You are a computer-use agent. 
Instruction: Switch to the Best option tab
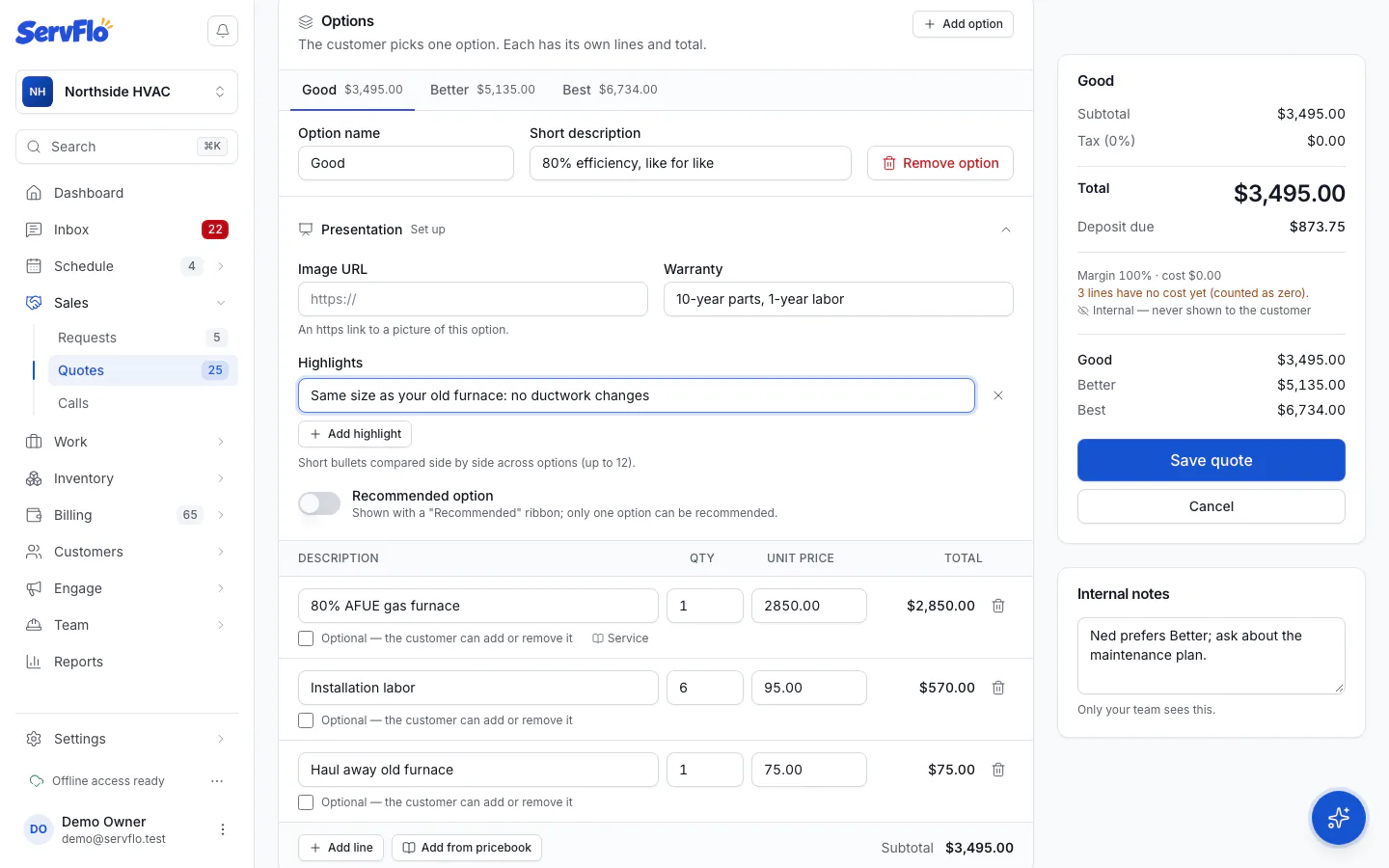click(610, 90)
